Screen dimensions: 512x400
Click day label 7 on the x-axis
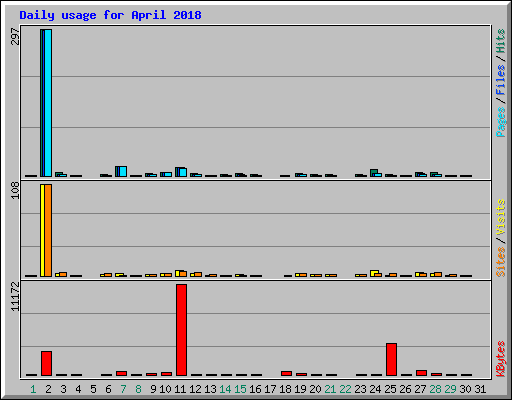[123, 389]
